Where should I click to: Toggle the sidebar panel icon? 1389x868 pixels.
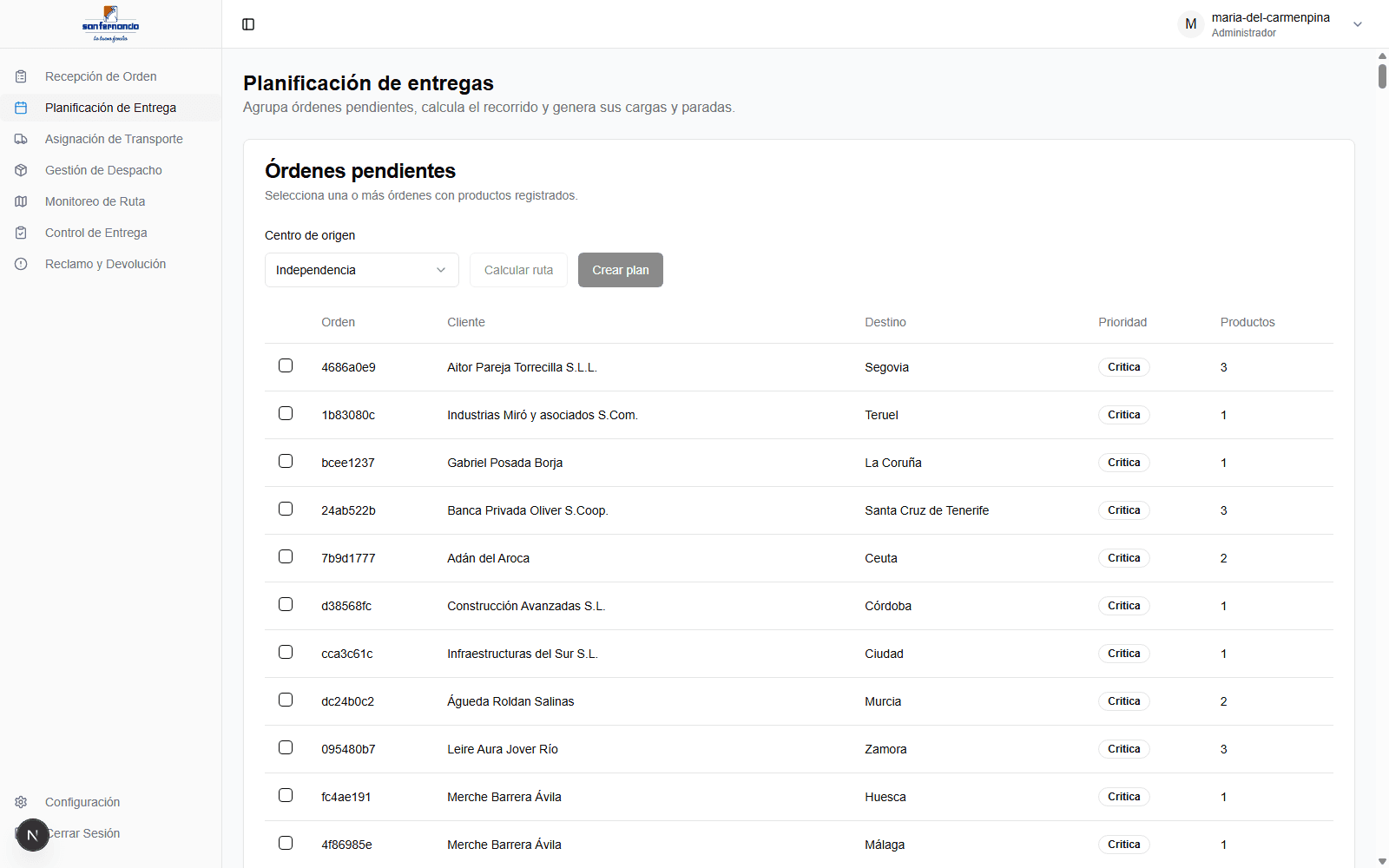coord(248,24)
